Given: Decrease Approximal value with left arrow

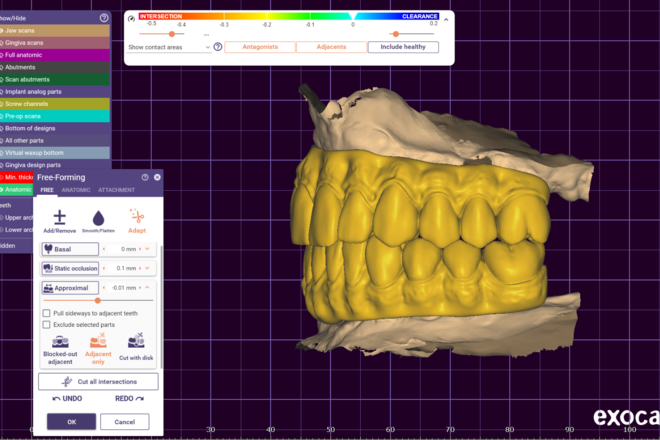Looking at the screenshot, I should pos(104,288).
